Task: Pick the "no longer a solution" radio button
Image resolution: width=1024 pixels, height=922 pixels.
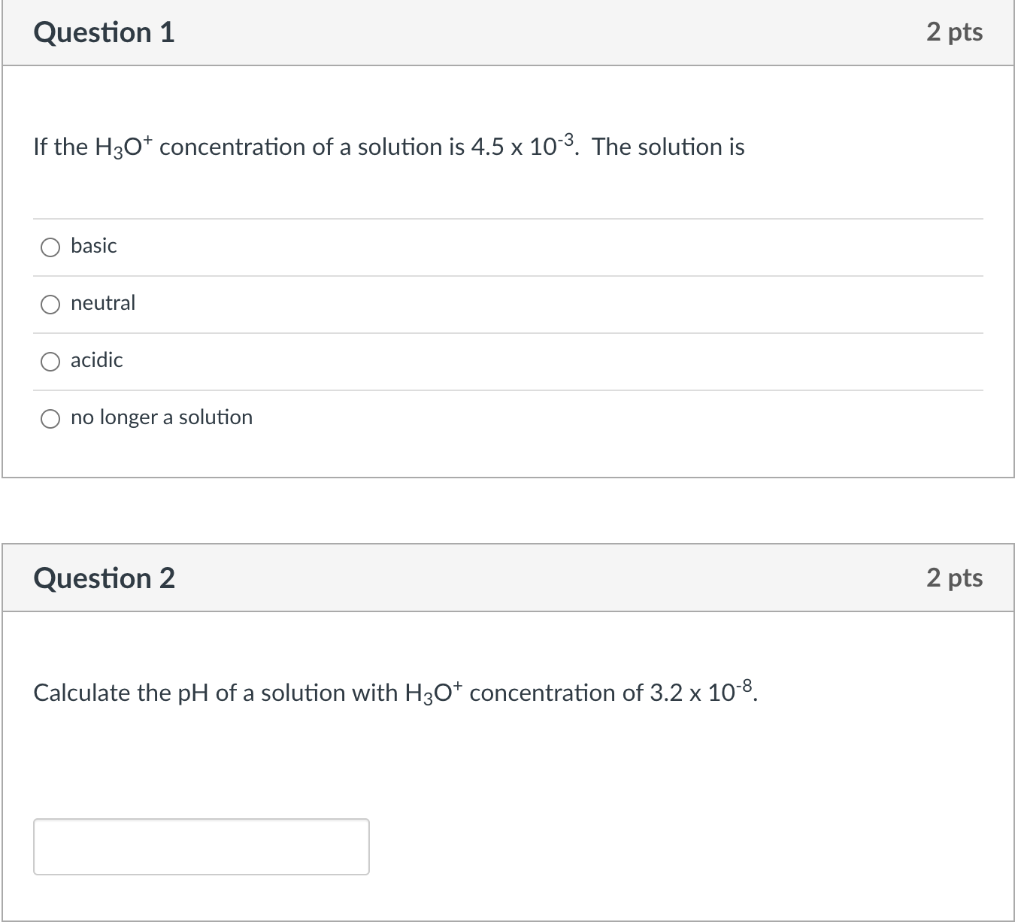Action: click(49, 418)
